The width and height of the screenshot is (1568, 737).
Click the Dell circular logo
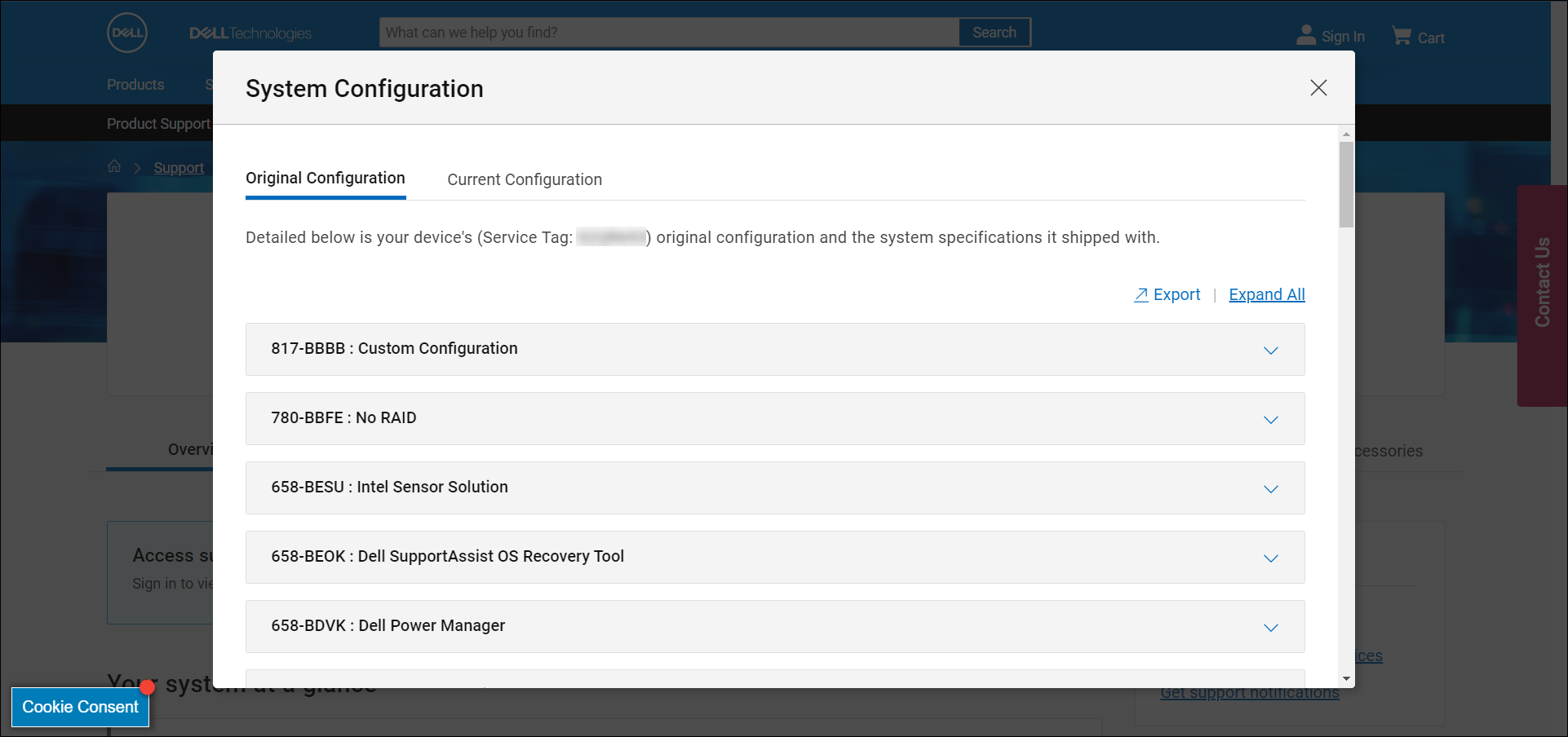point(127,33)
